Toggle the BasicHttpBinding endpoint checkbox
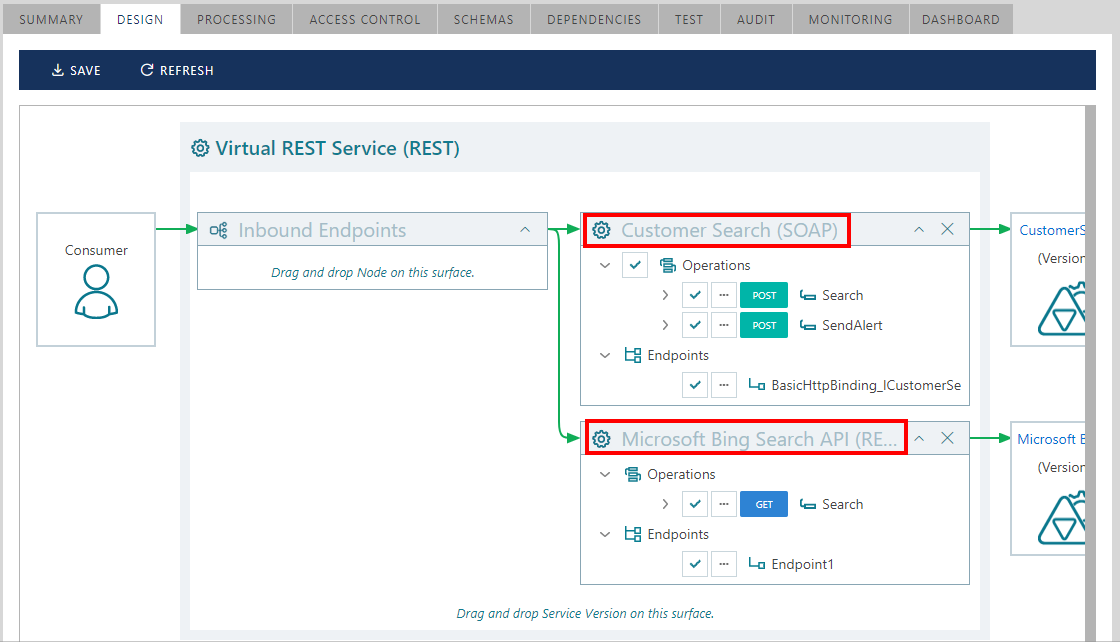Screen dimensions: 1120x642 695,385
